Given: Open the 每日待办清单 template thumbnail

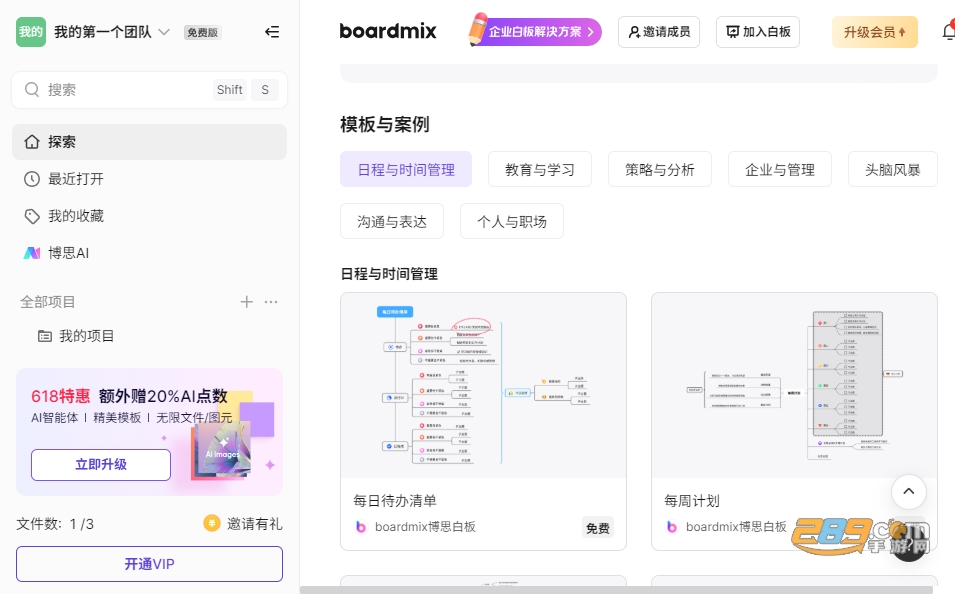Looking at the screenshot, I should pos(484,386).
